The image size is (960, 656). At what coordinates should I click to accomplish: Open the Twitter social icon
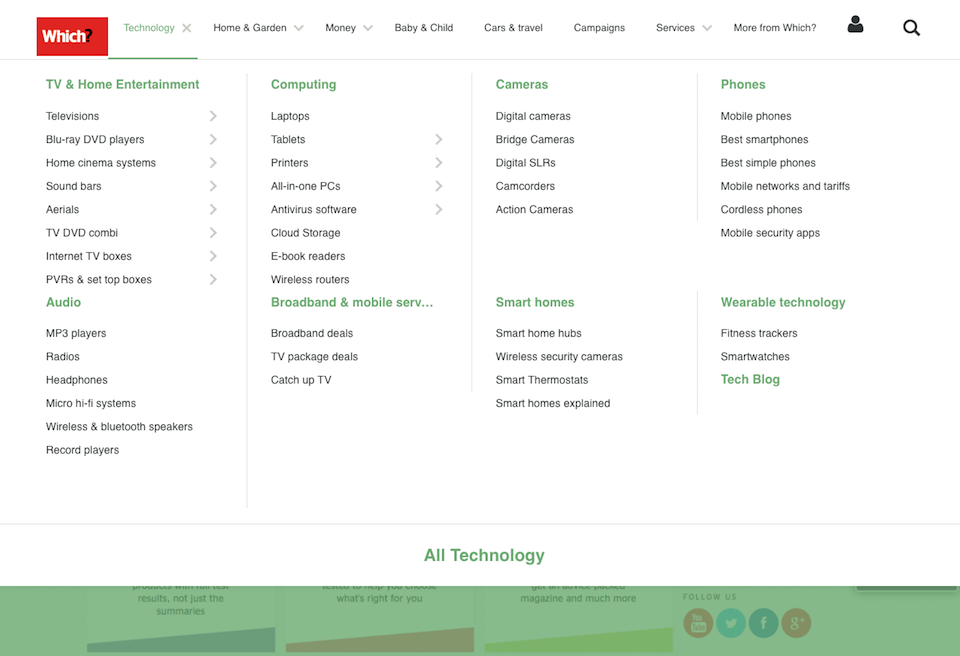coord(731,623)
